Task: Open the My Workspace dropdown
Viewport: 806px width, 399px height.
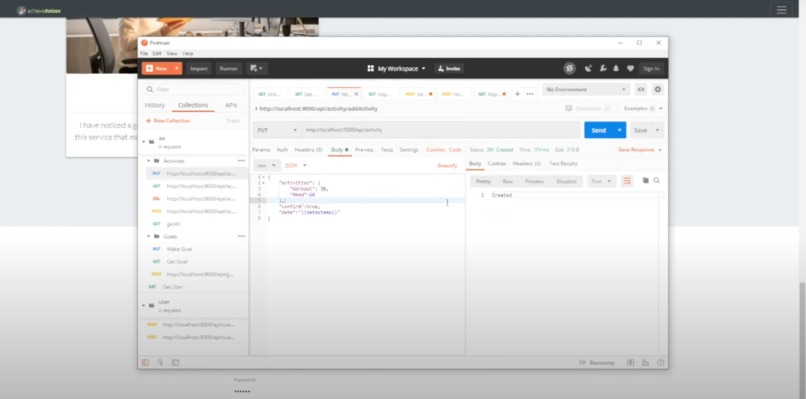Action: (x=396, y=68)
